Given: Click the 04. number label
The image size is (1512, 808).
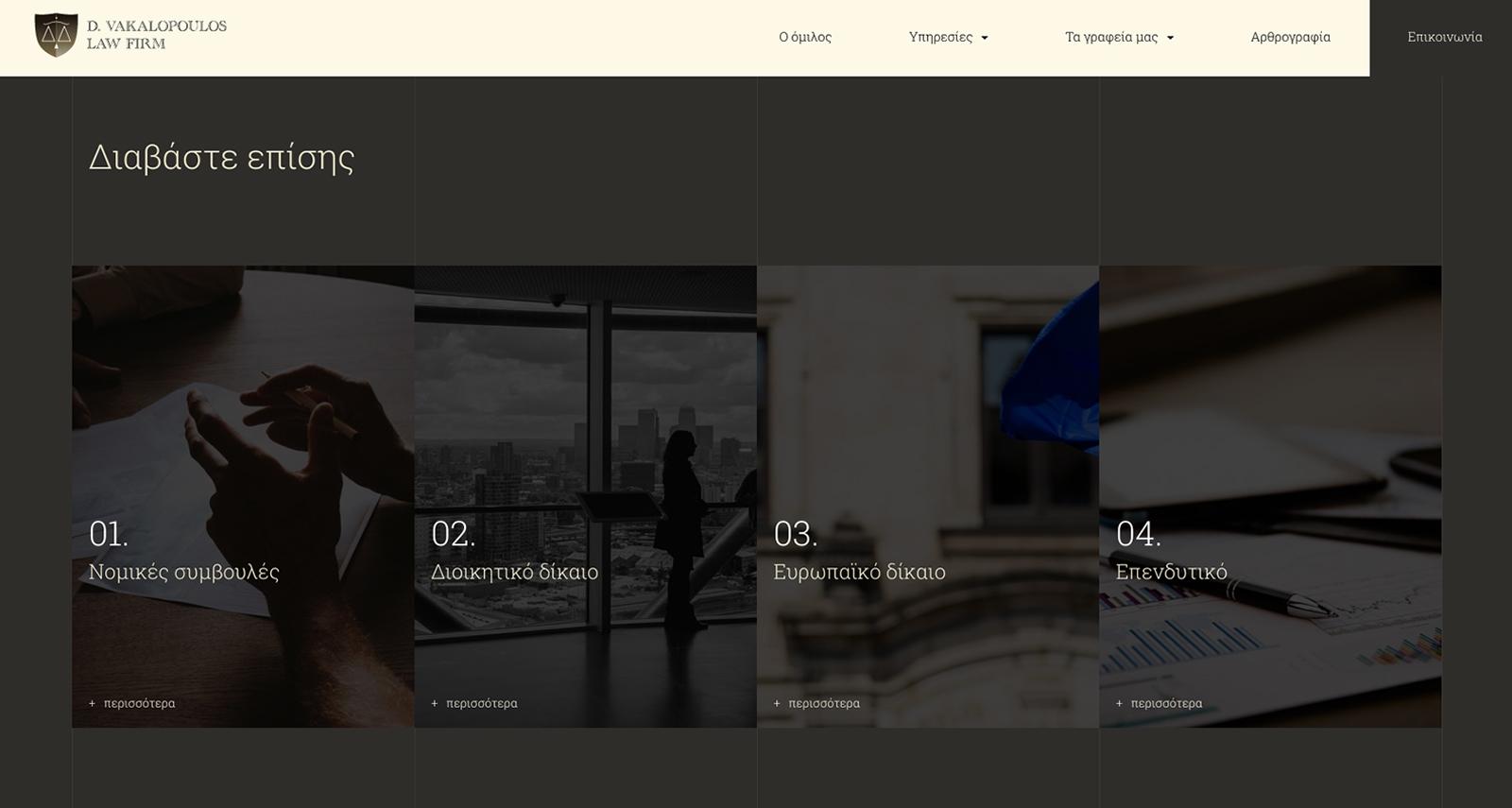Looking at the screenshot, I should 1139,534.
